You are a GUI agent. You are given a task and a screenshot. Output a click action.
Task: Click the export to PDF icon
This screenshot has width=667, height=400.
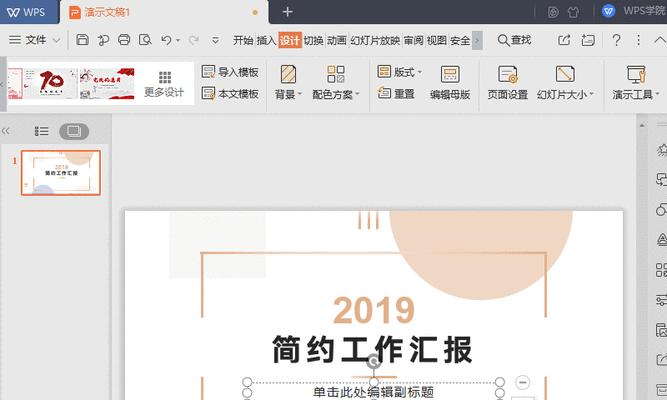tap(103, 40)
